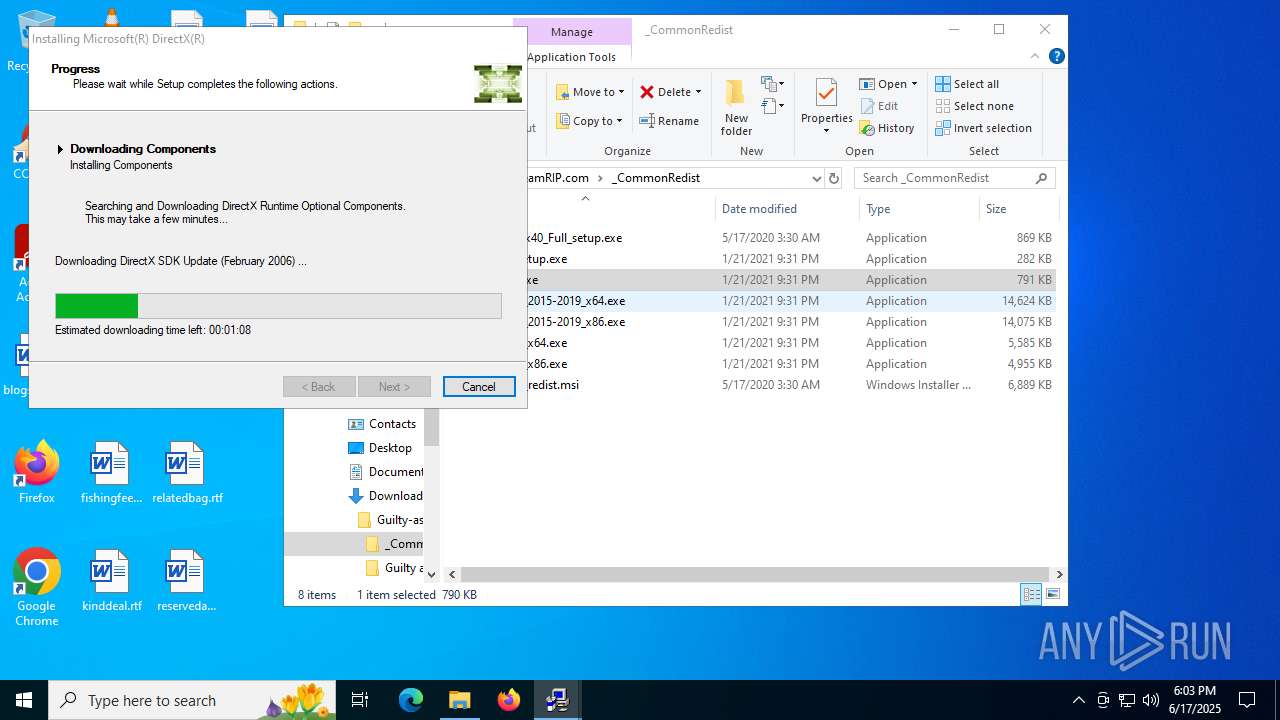
Task: Click the _CommonRedist breadcrumb in the address bar
Action: pyautogui.click(x=656, y=178)
